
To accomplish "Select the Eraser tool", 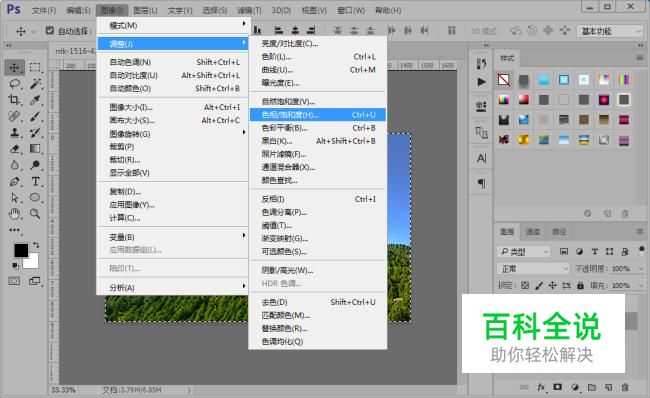I will pyautogui.click(x=15, y=149).
